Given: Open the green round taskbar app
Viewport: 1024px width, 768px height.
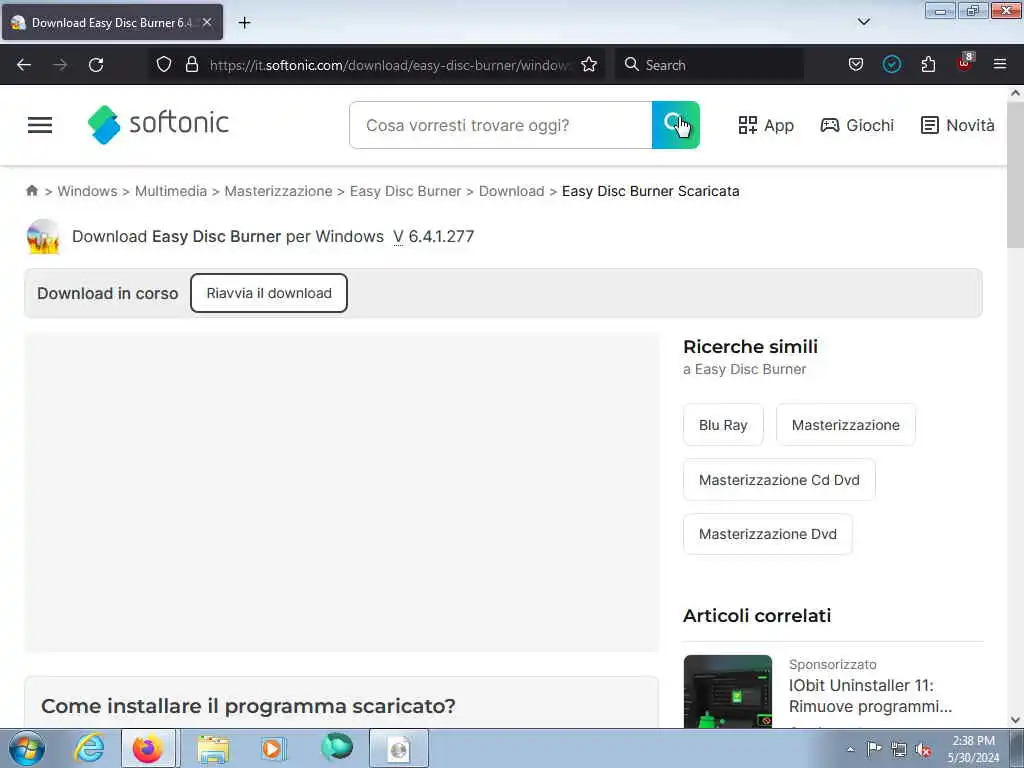Looking at the screenshot, I should coord(337,747).
